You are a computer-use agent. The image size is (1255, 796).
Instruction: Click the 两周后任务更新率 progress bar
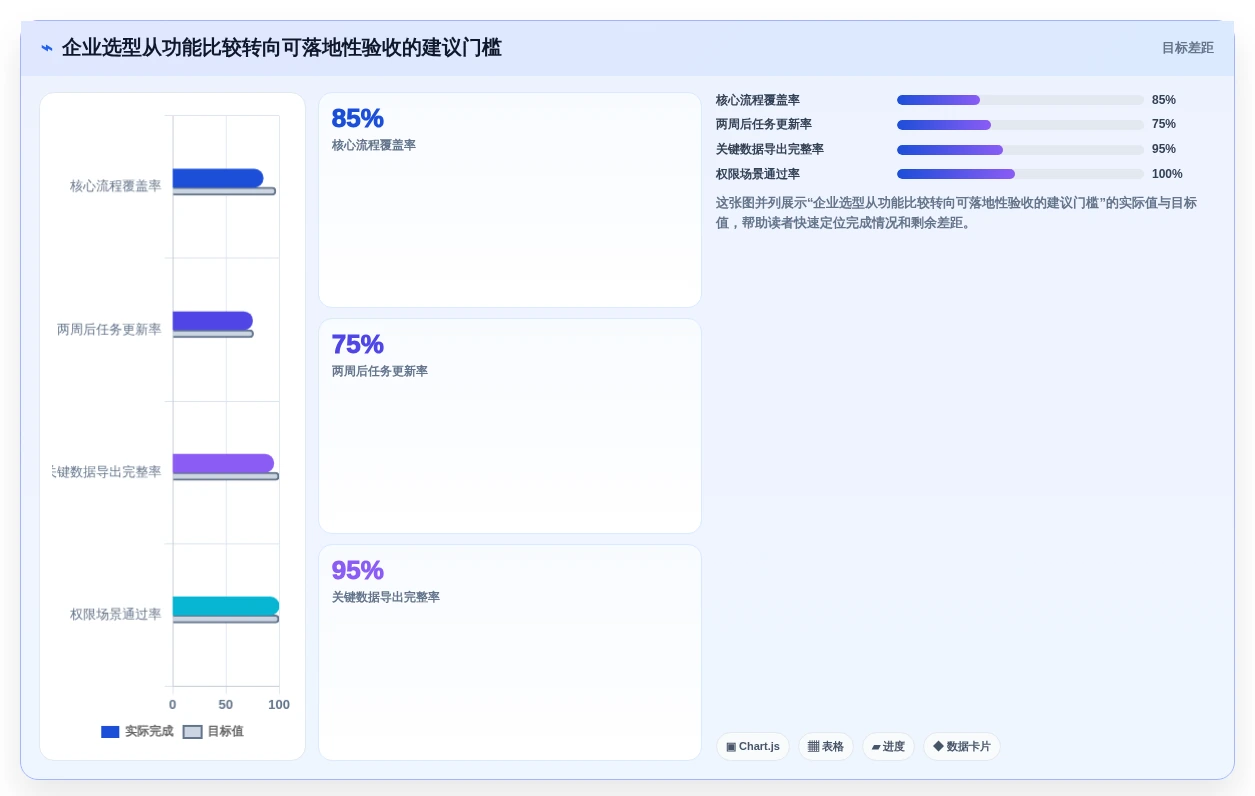(1020, 125)
